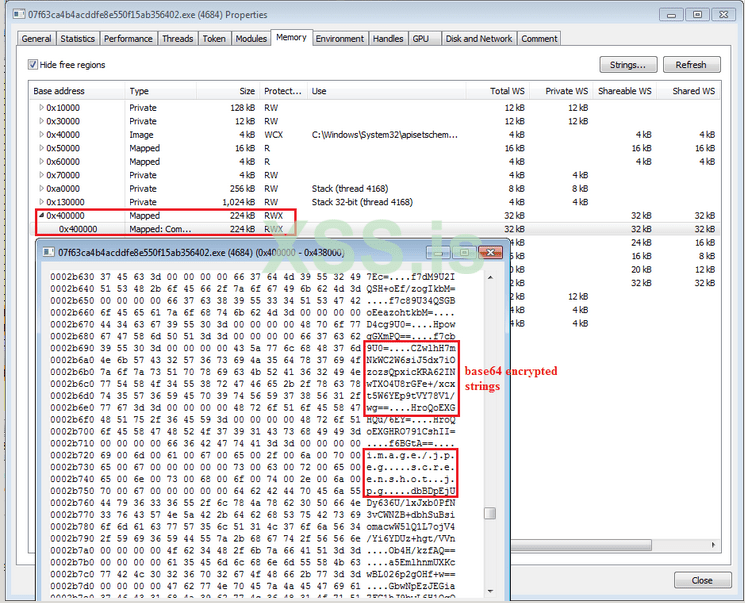745x603 pixels.
Task: Minimize the memory hex viewer window
Action: tap(438, 252)
